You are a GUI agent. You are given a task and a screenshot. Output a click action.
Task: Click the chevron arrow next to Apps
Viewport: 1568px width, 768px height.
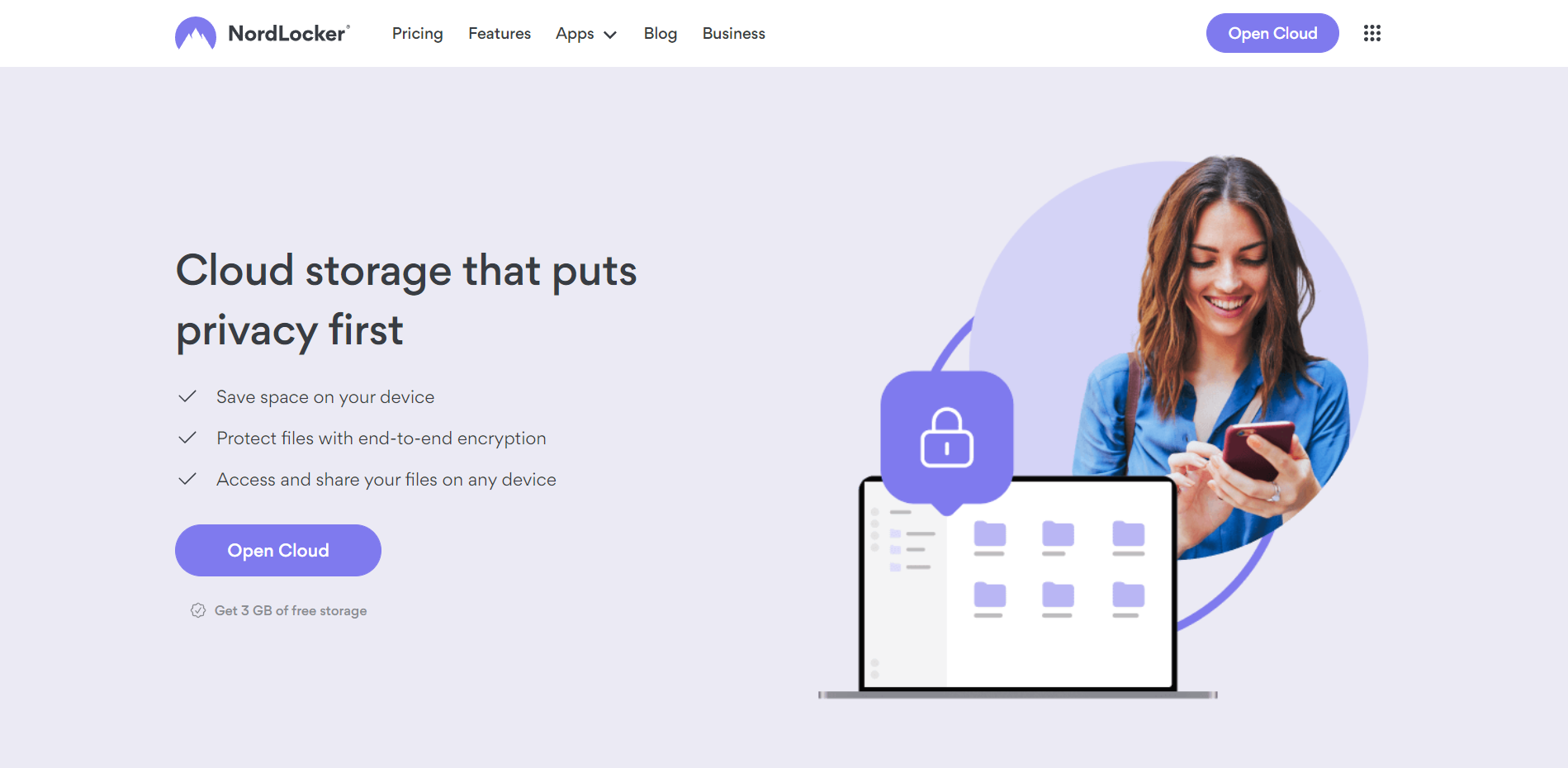click(x=610, y=35)
